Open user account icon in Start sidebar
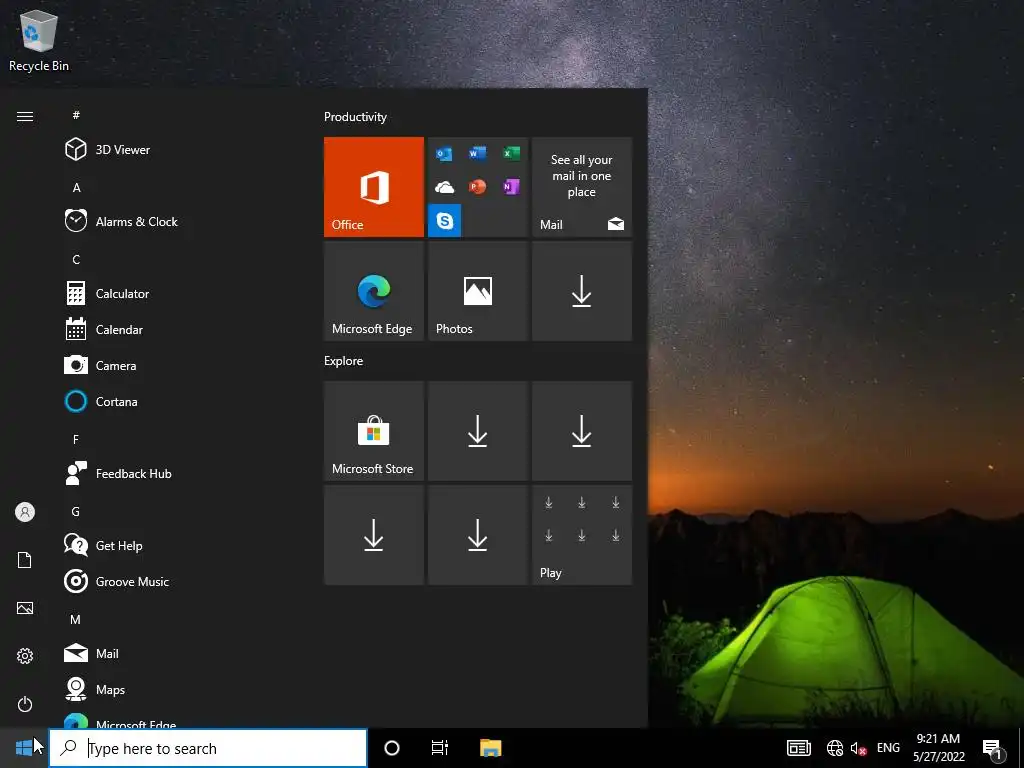This screenshot has height=768, width=1024. (25, 512)
